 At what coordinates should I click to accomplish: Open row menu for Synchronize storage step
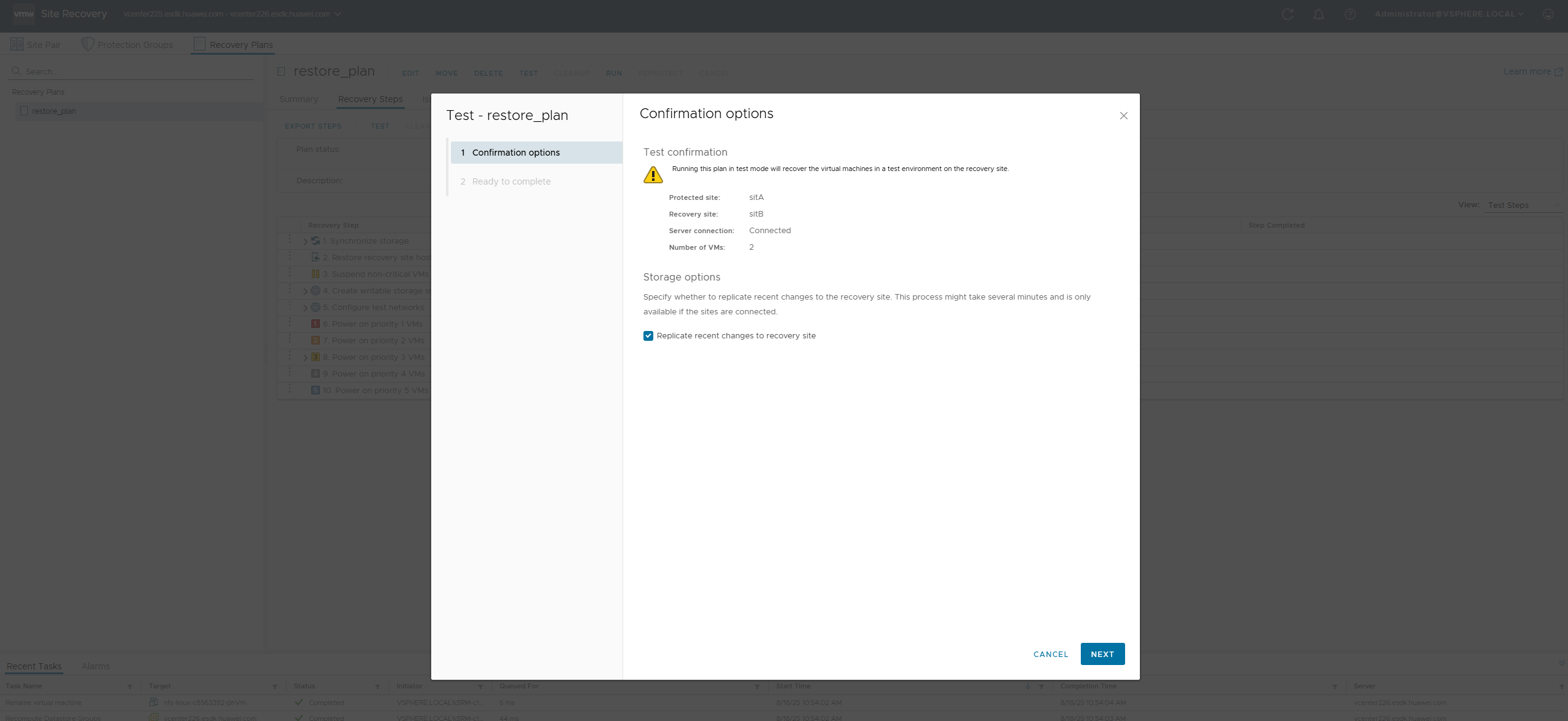coord(290,239)
